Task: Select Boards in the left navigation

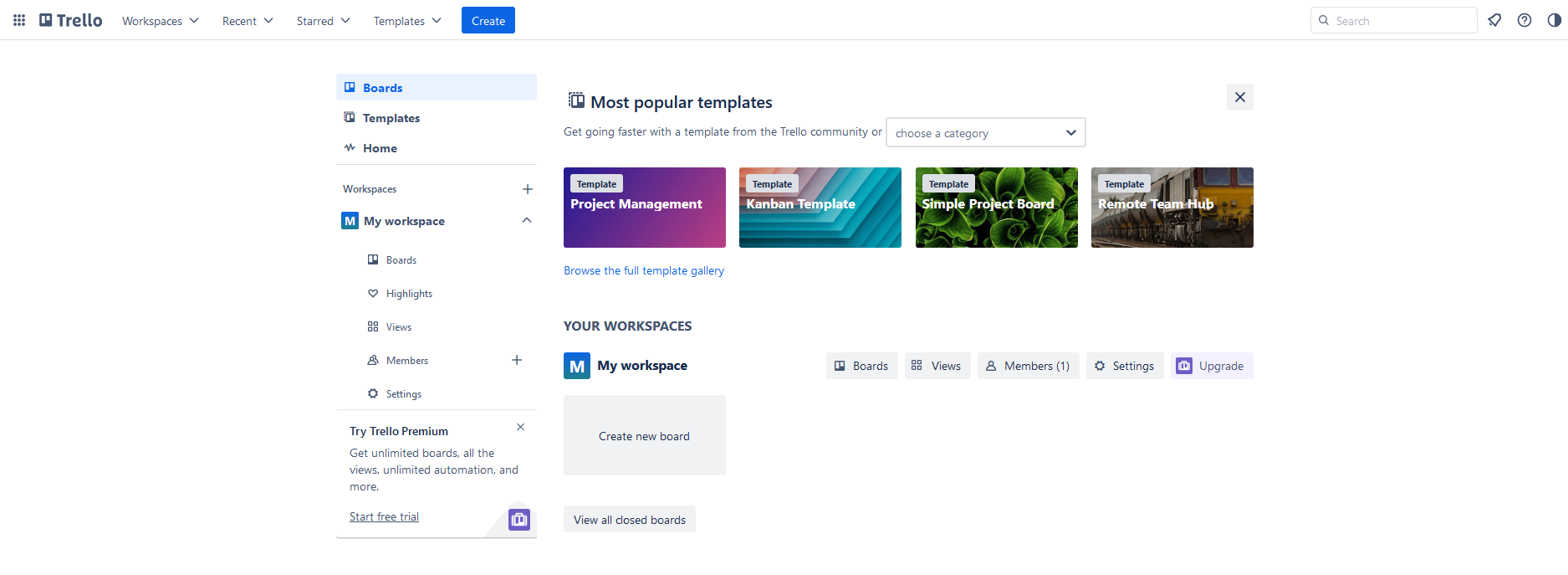Action: pyautogui.click(x=437, y=87)
